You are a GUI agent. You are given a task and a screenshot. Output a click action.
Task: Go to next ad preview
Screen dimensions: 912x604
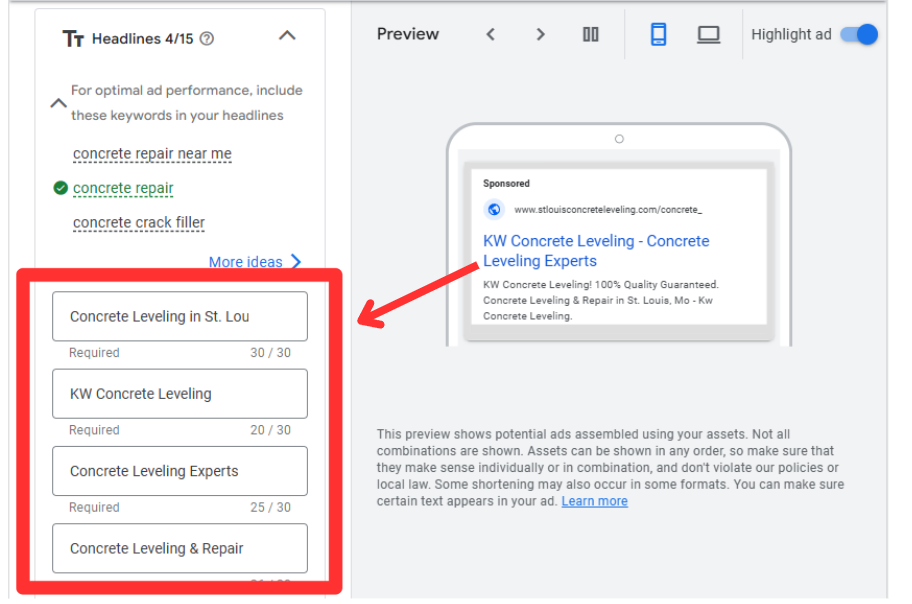540,34
